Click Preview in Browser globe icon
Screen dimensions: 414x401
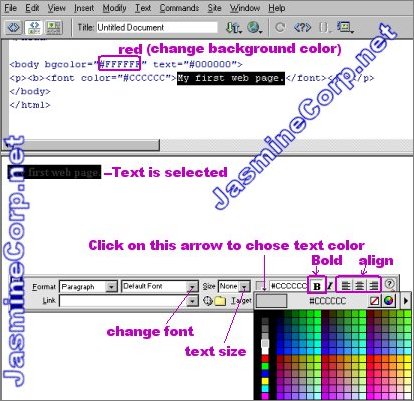coord(254,27)
